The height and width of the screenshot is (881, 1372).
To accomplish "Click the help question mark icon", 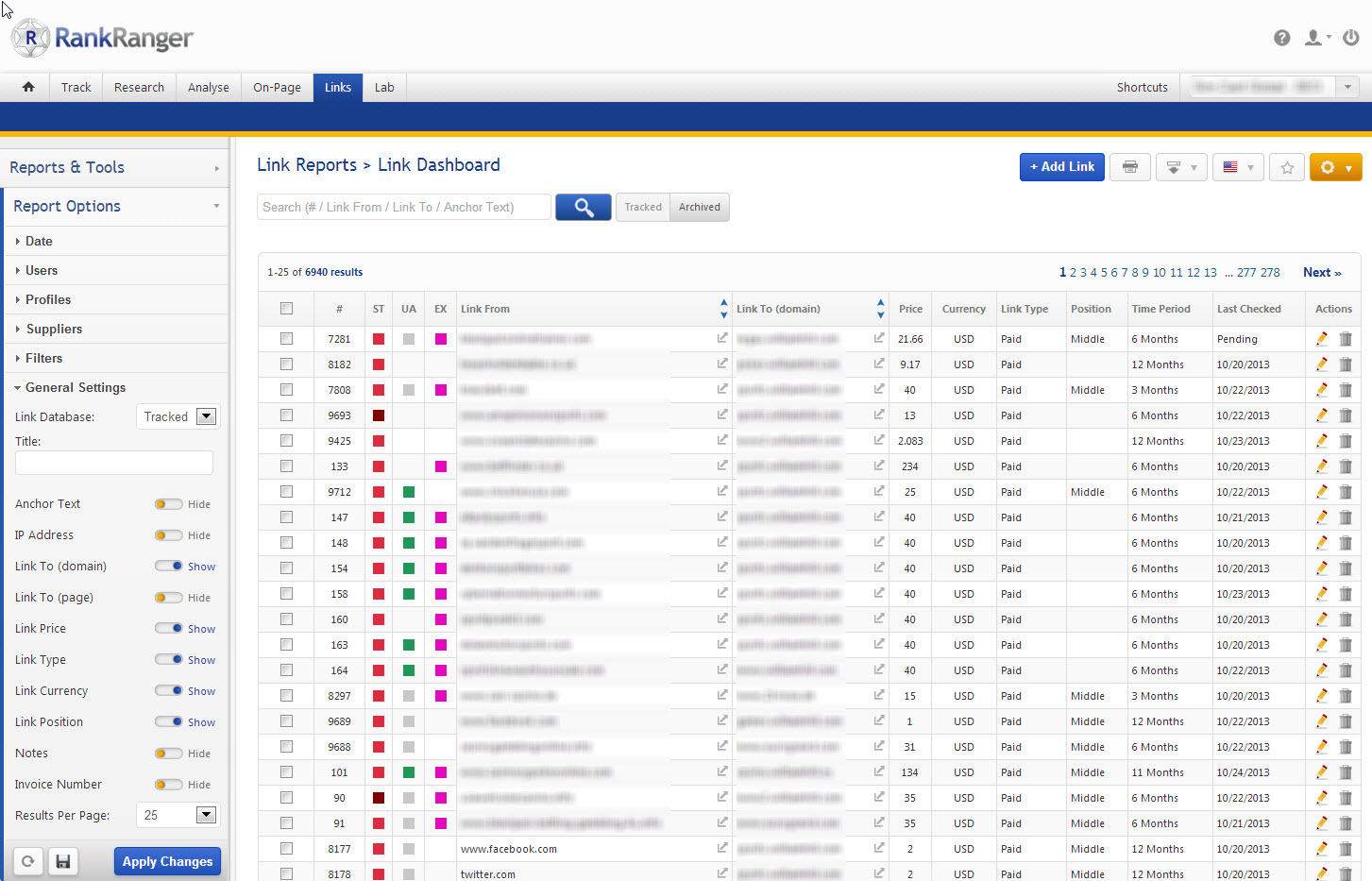I will tap(1281, 38).
